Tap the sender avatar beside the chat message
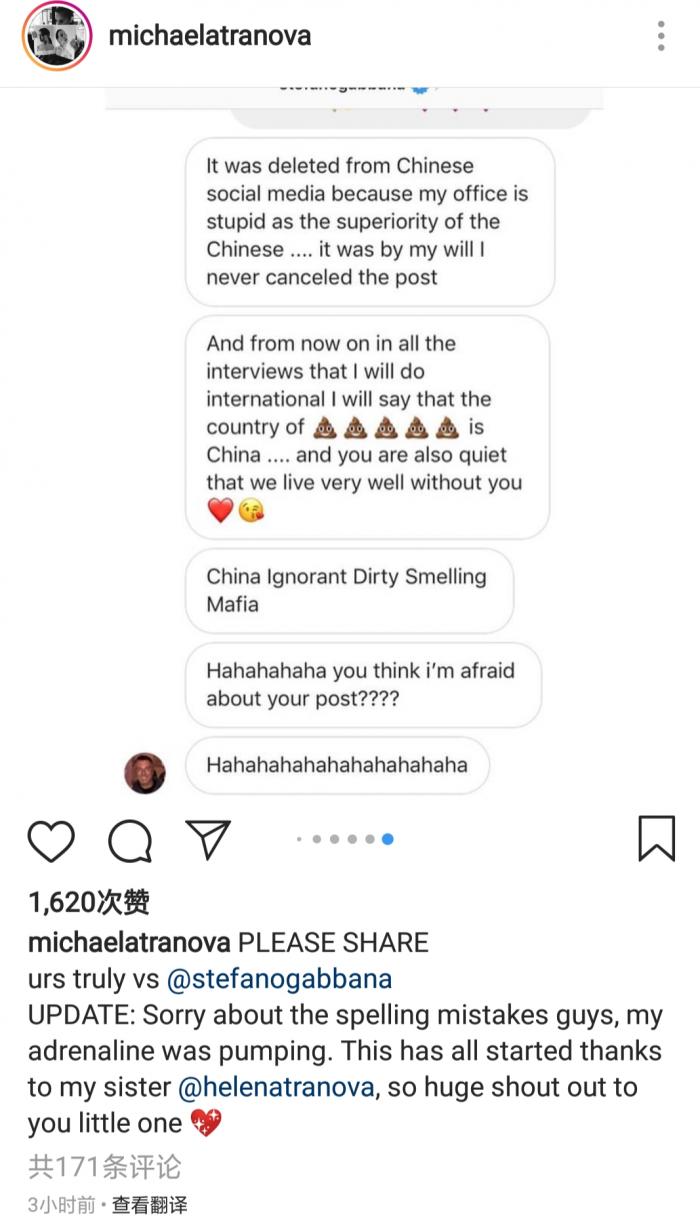The width and height of the screenshot is (700, 1223). [145, 772]
